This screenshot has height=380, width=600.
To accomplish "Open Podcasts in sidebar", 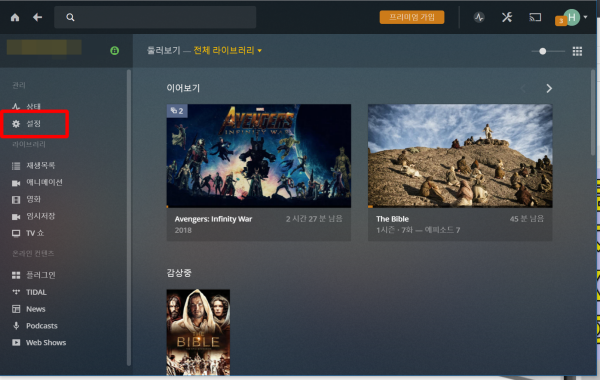I will point(42,326).
